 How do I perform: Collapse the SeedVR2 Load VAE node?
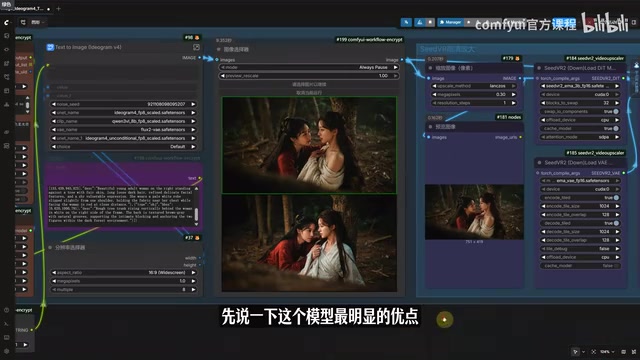[539, 162]
